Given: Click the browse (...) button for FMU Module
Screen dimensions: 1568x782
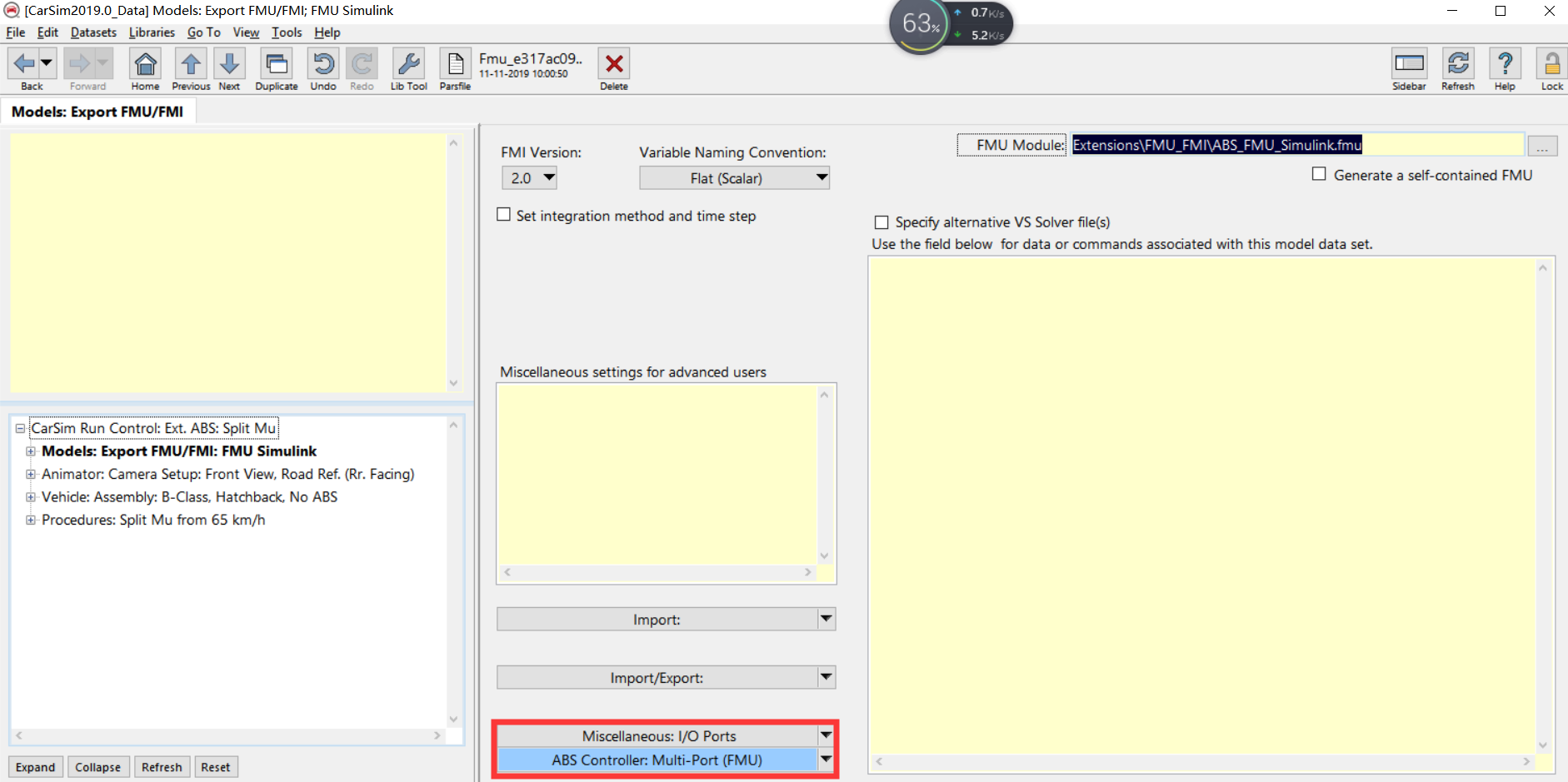Looking at the screenshot, I should [1542, 146].
